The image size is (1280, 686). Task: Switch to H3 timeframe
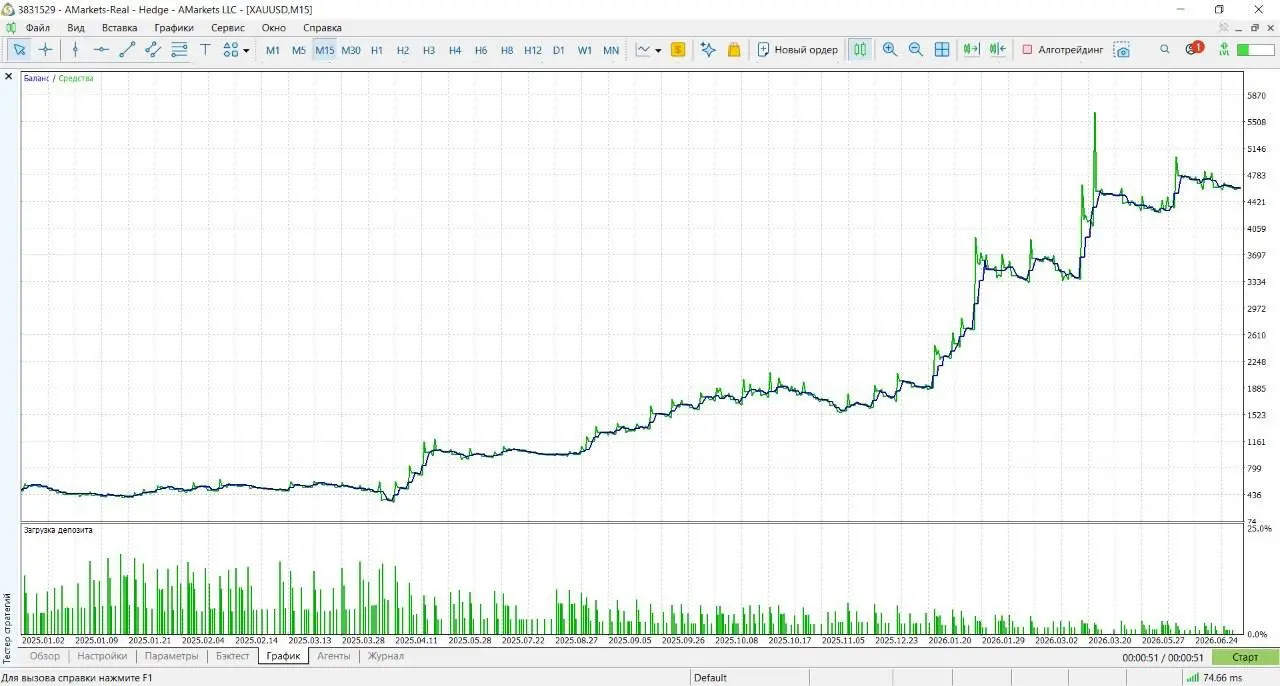tap(429, 50)
